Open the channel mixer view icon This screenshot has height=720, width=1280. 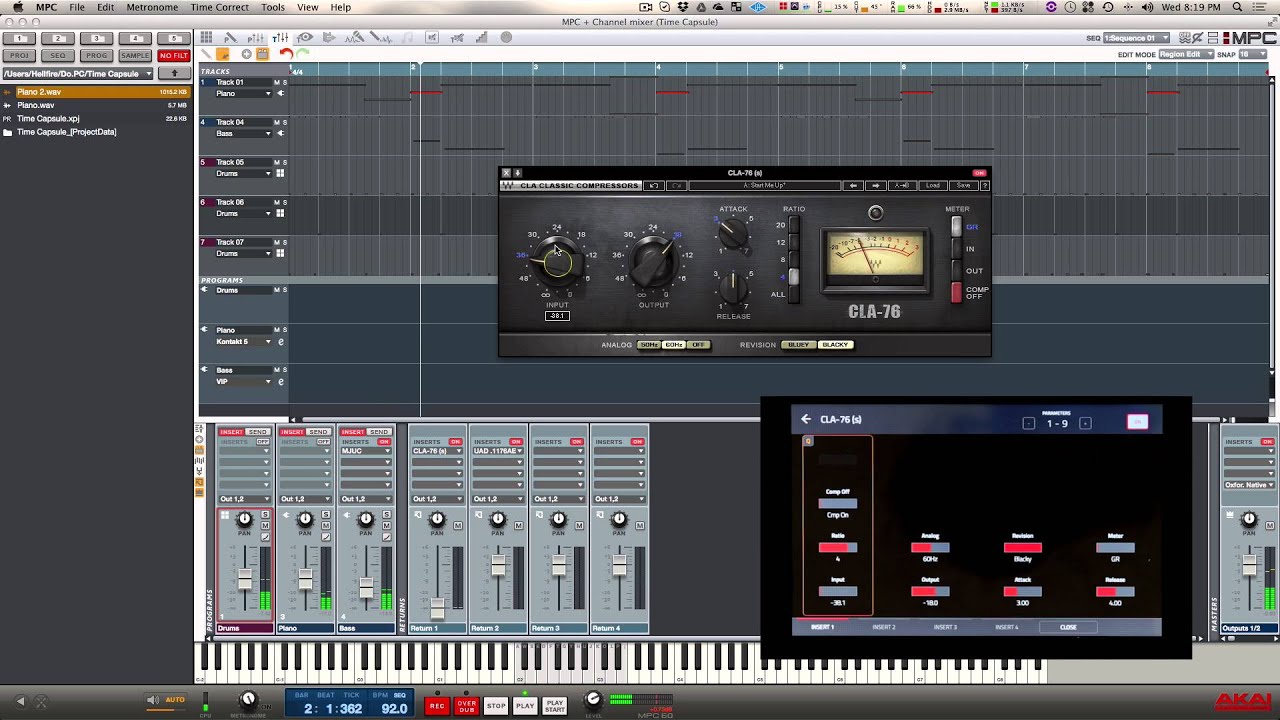pos(280,37)
